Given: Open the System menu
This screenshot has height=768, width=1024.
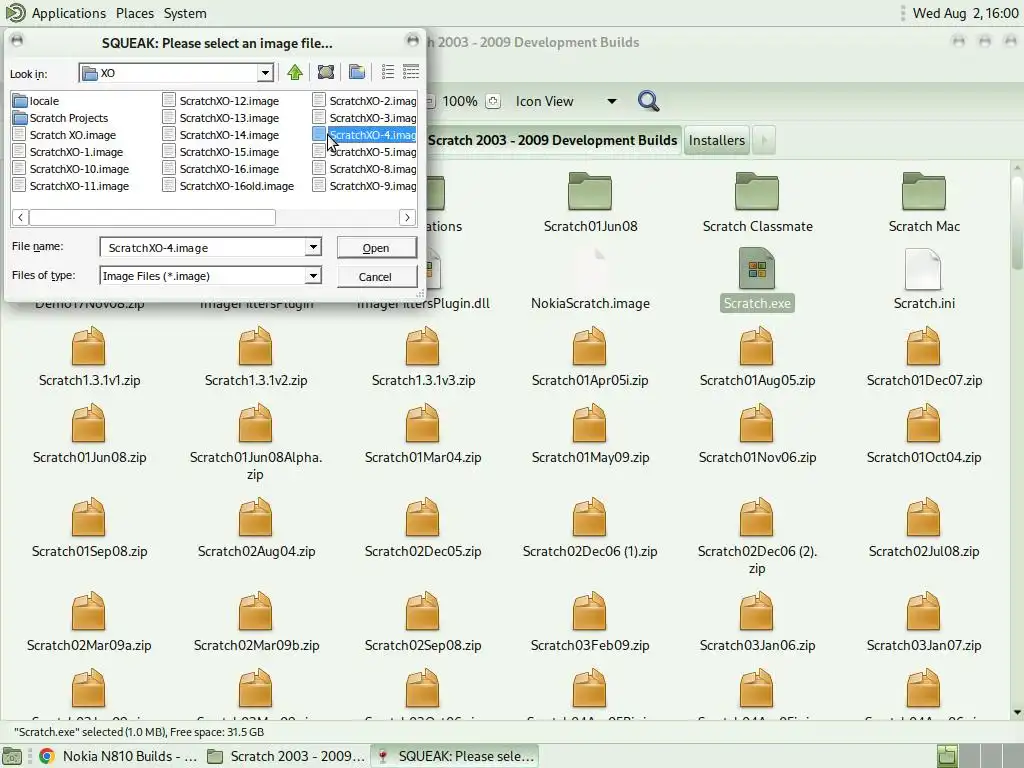Looking at the screenshot, I should coord(185,13).
